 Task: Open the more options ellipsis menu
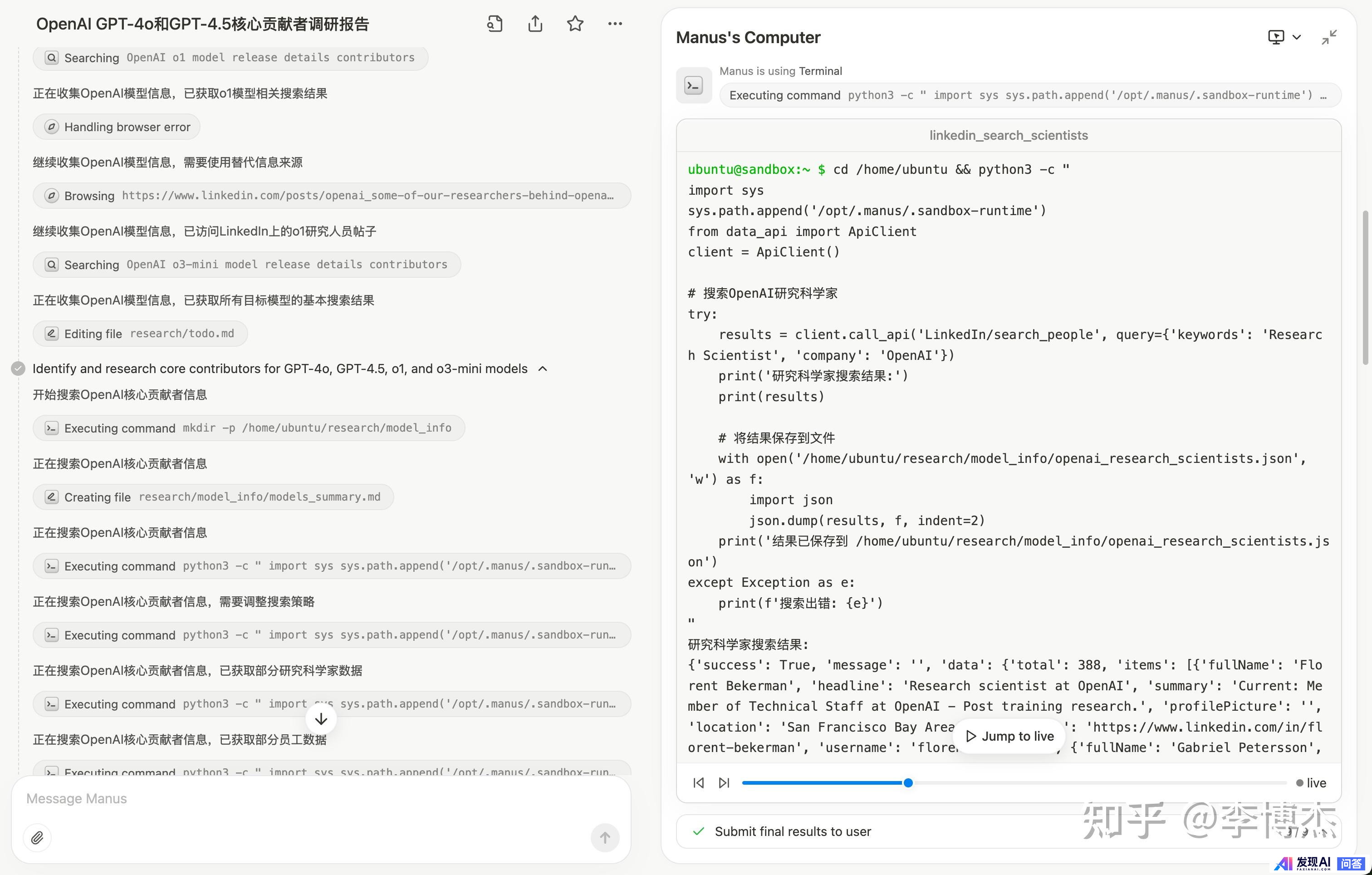pos(615,24)
